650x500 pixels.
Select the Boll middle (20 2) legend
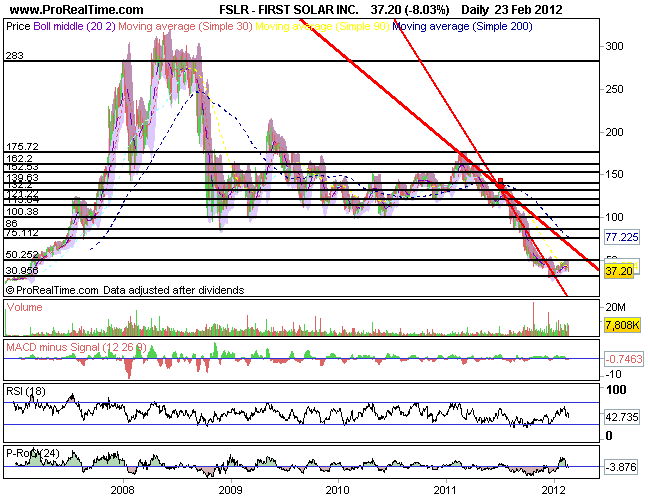74,26
